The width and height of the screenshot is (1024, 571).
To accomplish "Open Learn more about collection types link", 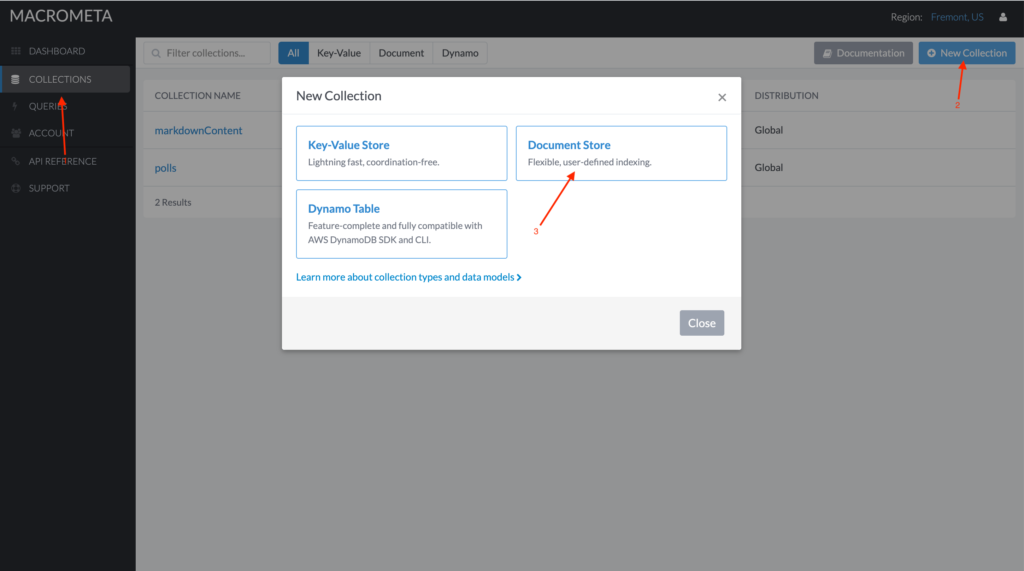I will click(x=409, y=277).
